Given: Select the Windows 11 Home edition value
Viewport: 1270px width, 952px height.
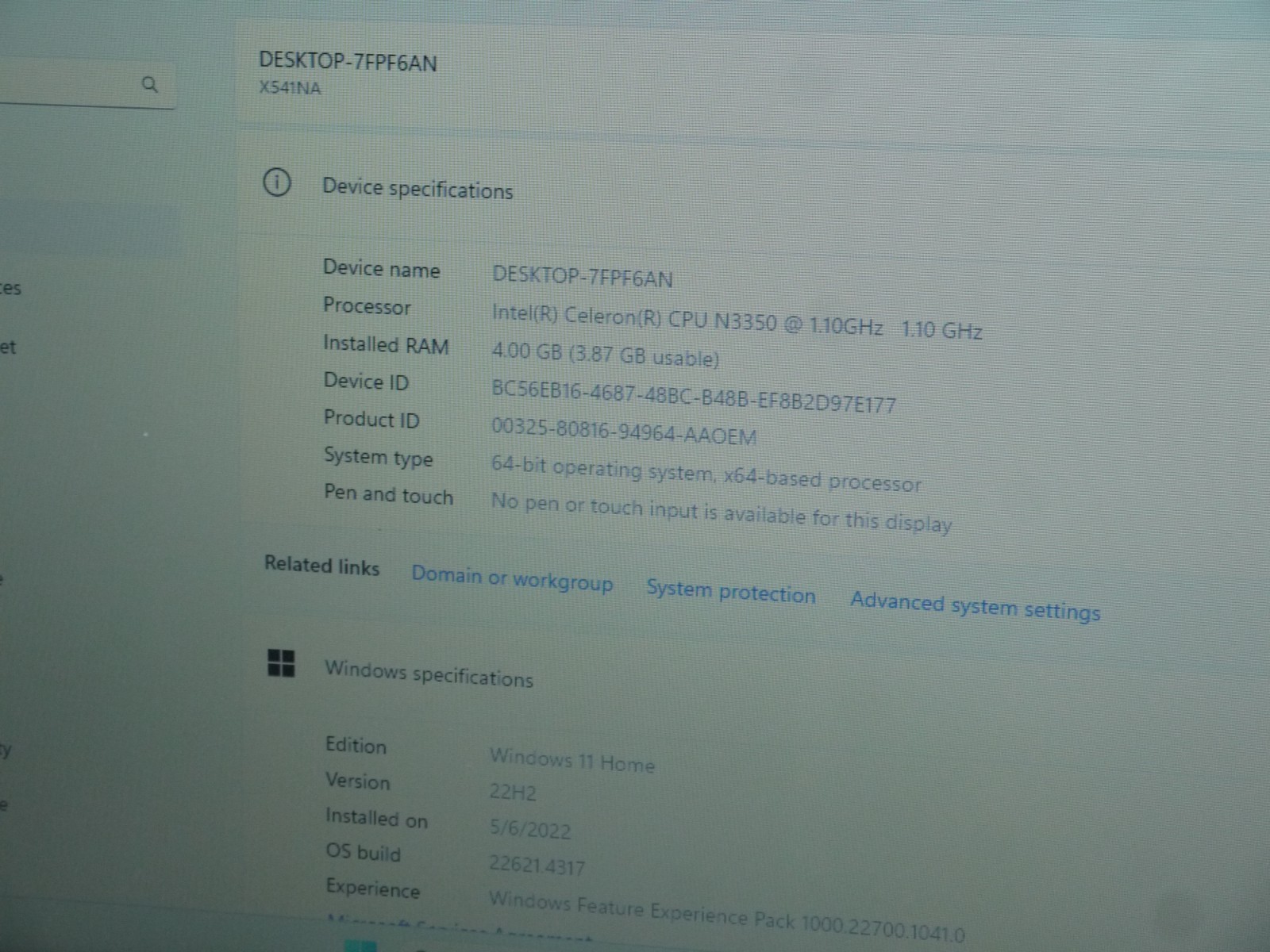Looking at the screenshot, I should (x=571, y=760).
